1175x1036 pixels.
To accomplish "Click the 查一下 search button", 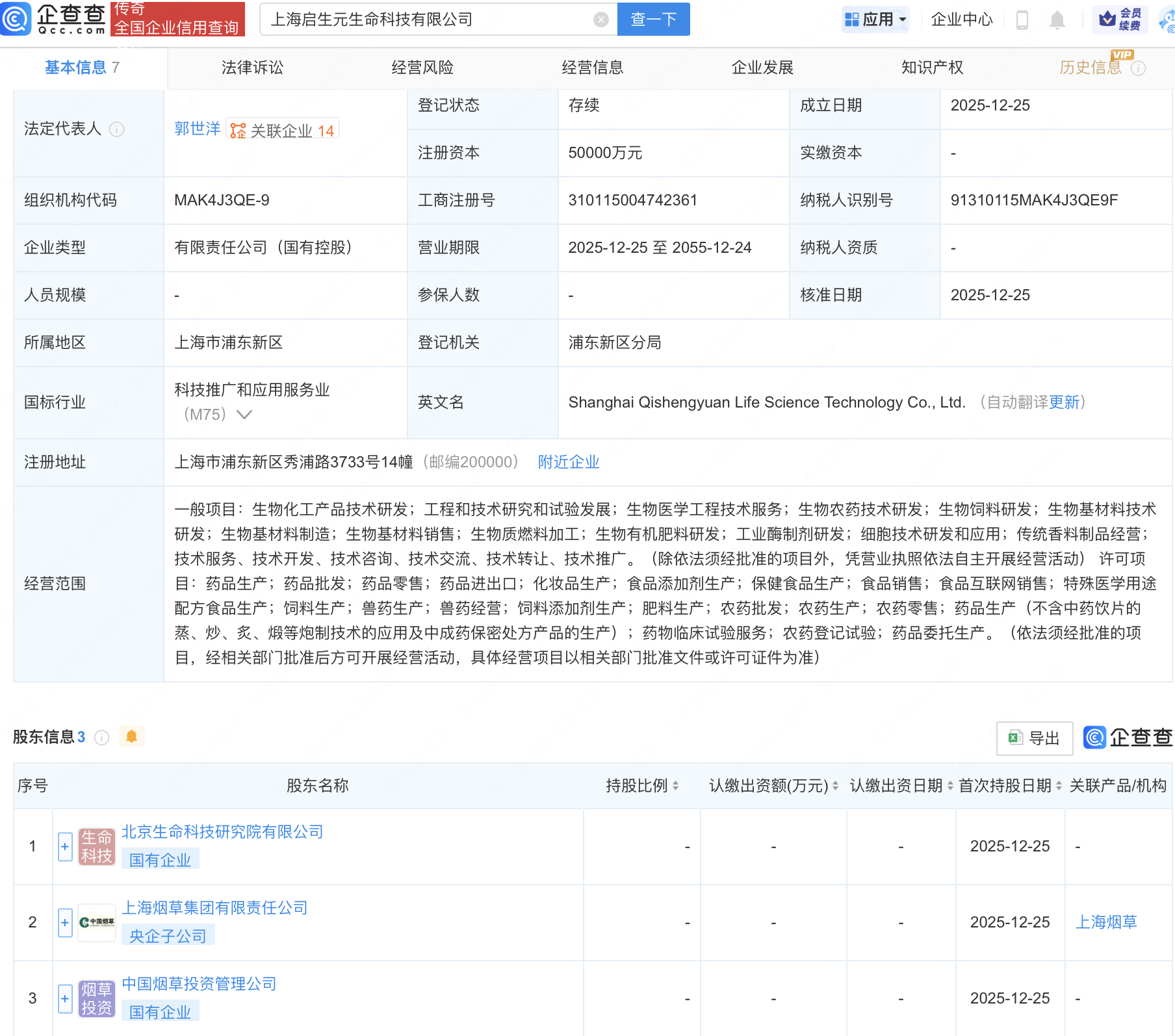I will click(653, 19).
